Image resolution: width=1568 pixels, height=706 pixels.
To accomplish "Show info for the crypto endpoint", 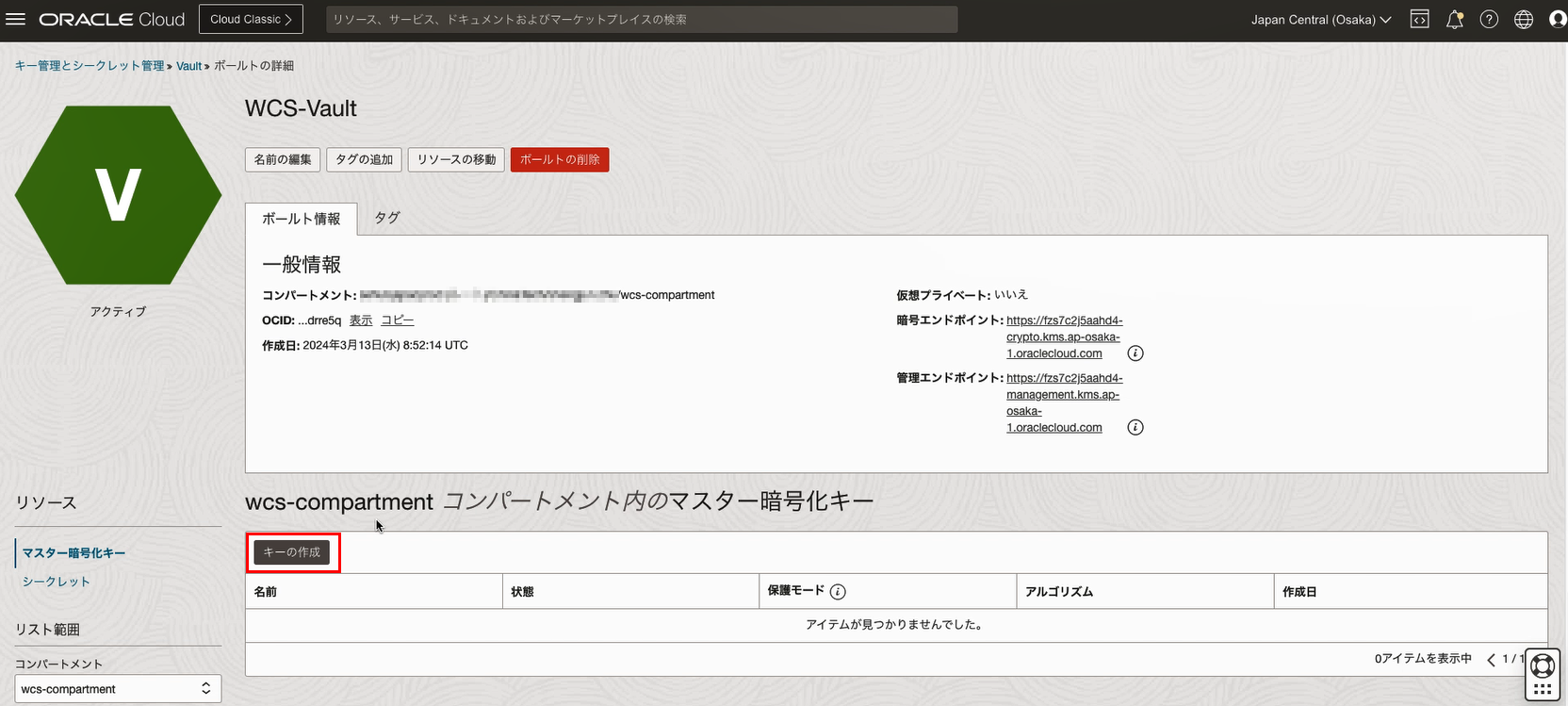I will click(x=1135, y=353).
